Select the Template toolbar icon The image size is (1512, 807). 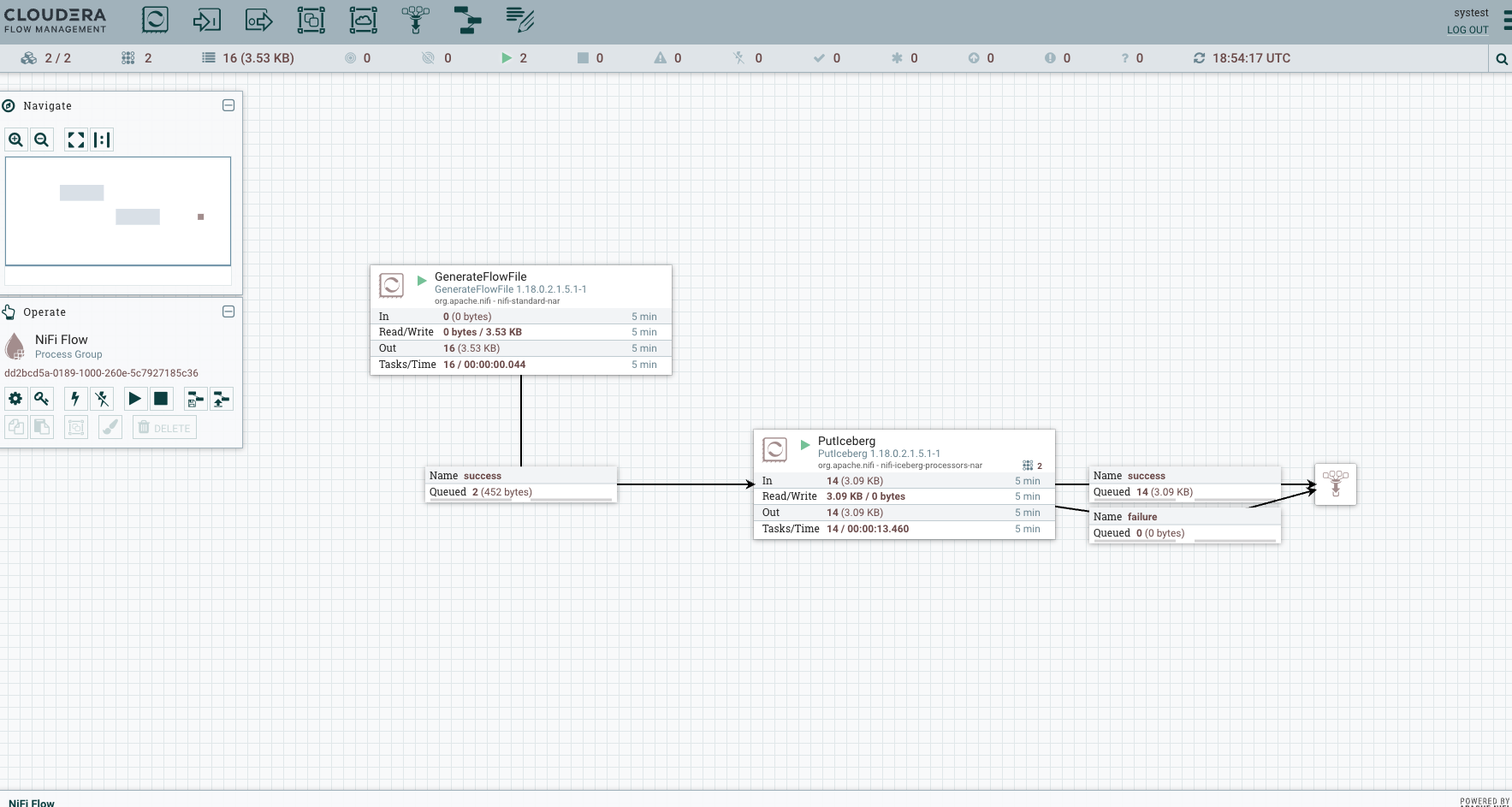click(x=467, y=20)
